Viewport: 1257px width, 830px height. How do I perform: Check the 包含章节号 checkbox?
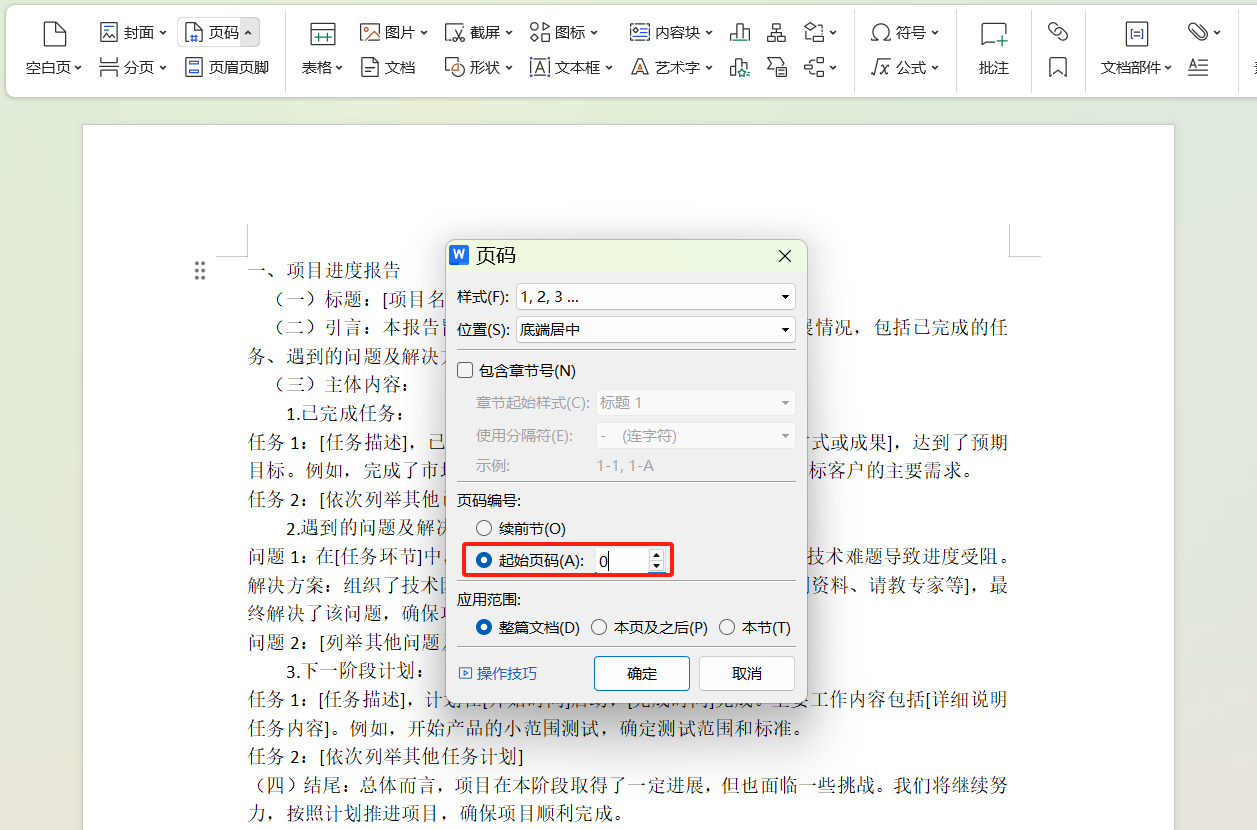tap(465, 369)
